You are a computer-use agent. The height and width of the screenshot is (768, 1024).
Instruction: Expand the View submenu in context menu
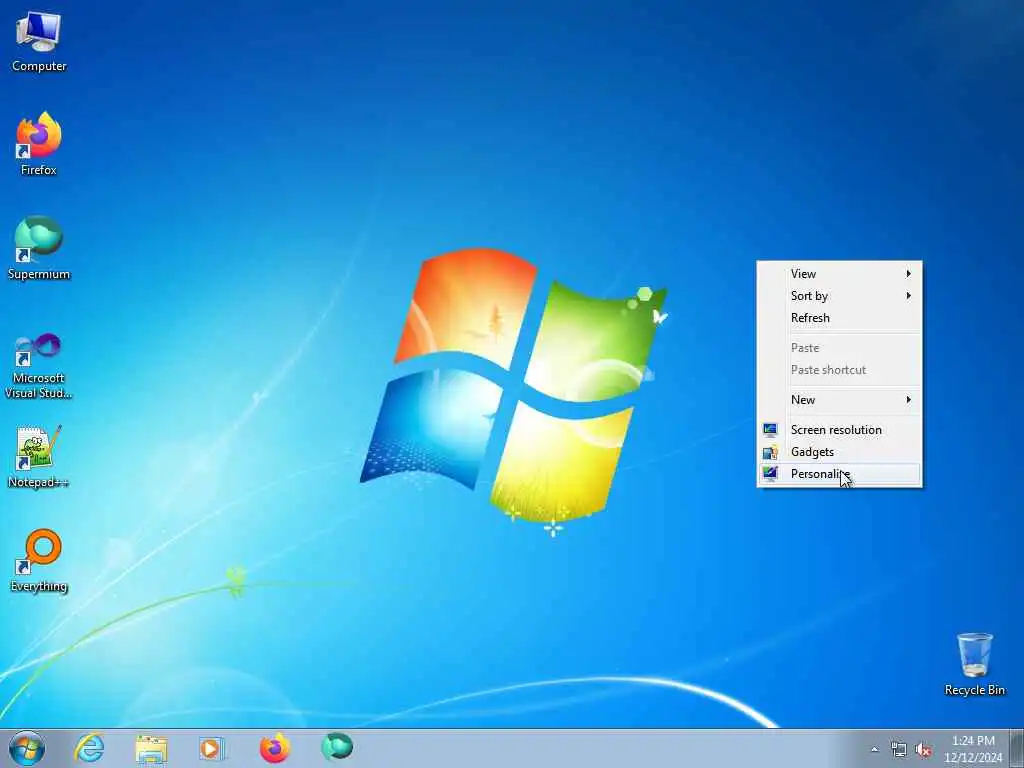pyautogui.click(x=840, y=274)
